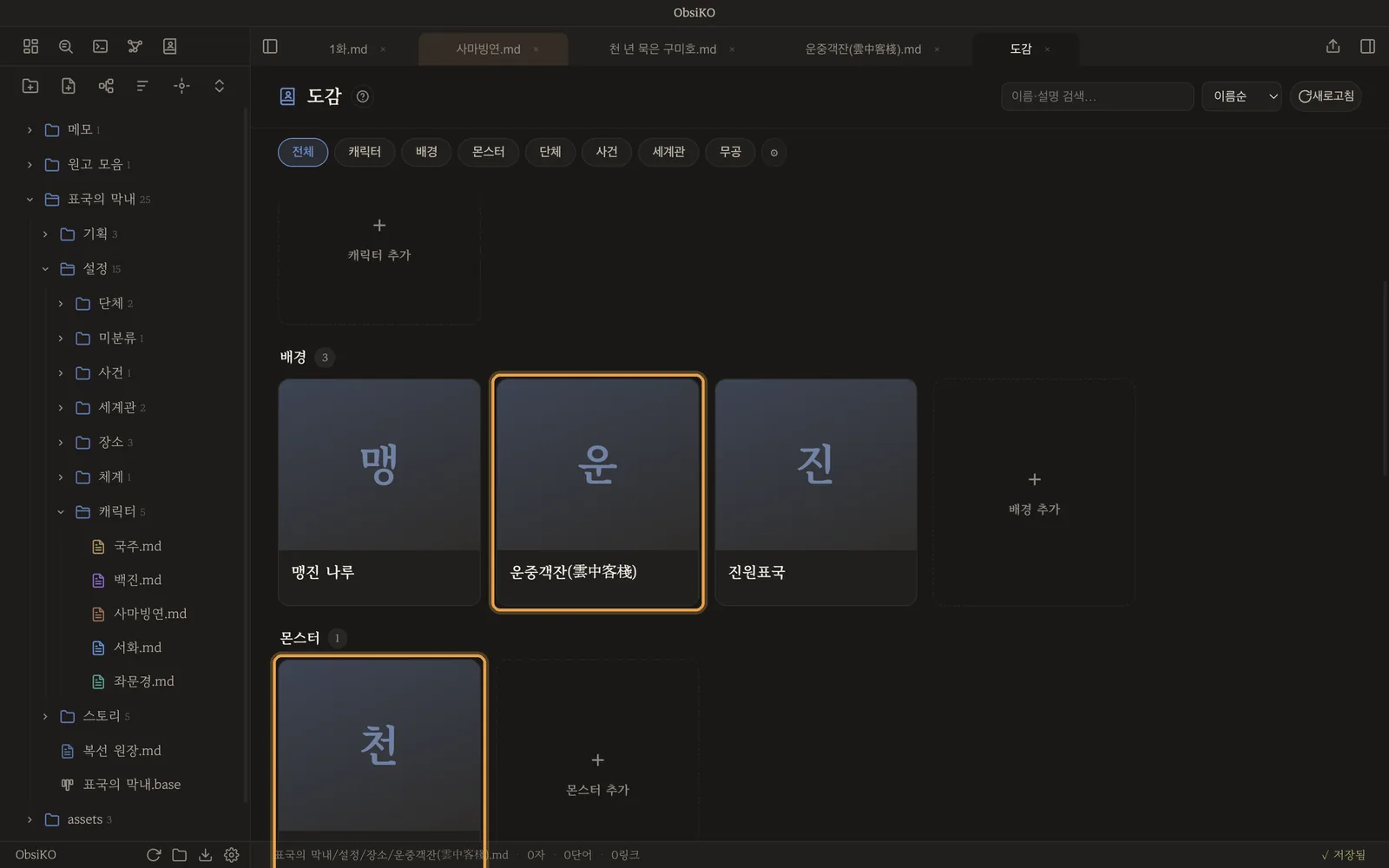This screenshot has width=1389, height=868.
Task: Switch to 운중객잔(雲中客棧).md tab
Action: click(x=863, y=49)
